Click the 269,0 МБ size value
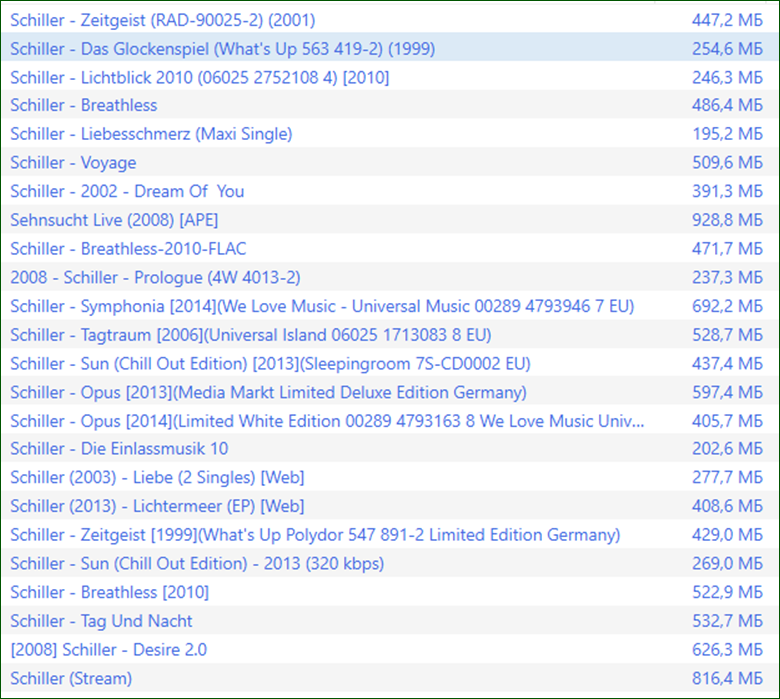The height and width of the screenshot is (699, 780). click(727, 564)
